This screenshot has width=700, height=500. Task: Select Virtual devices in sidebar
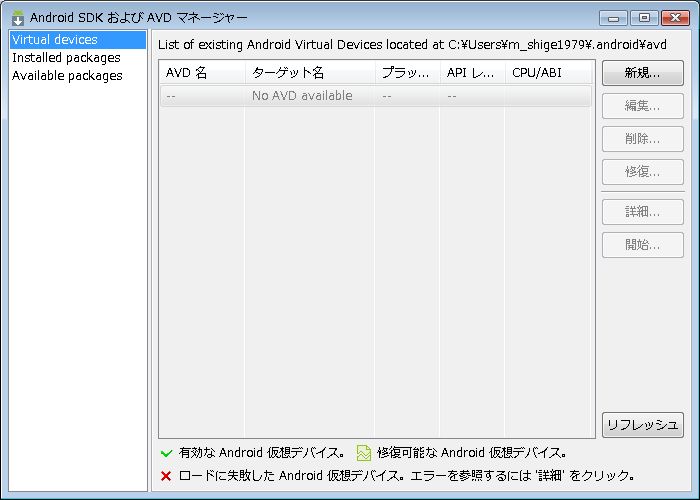tap(78, 39)
